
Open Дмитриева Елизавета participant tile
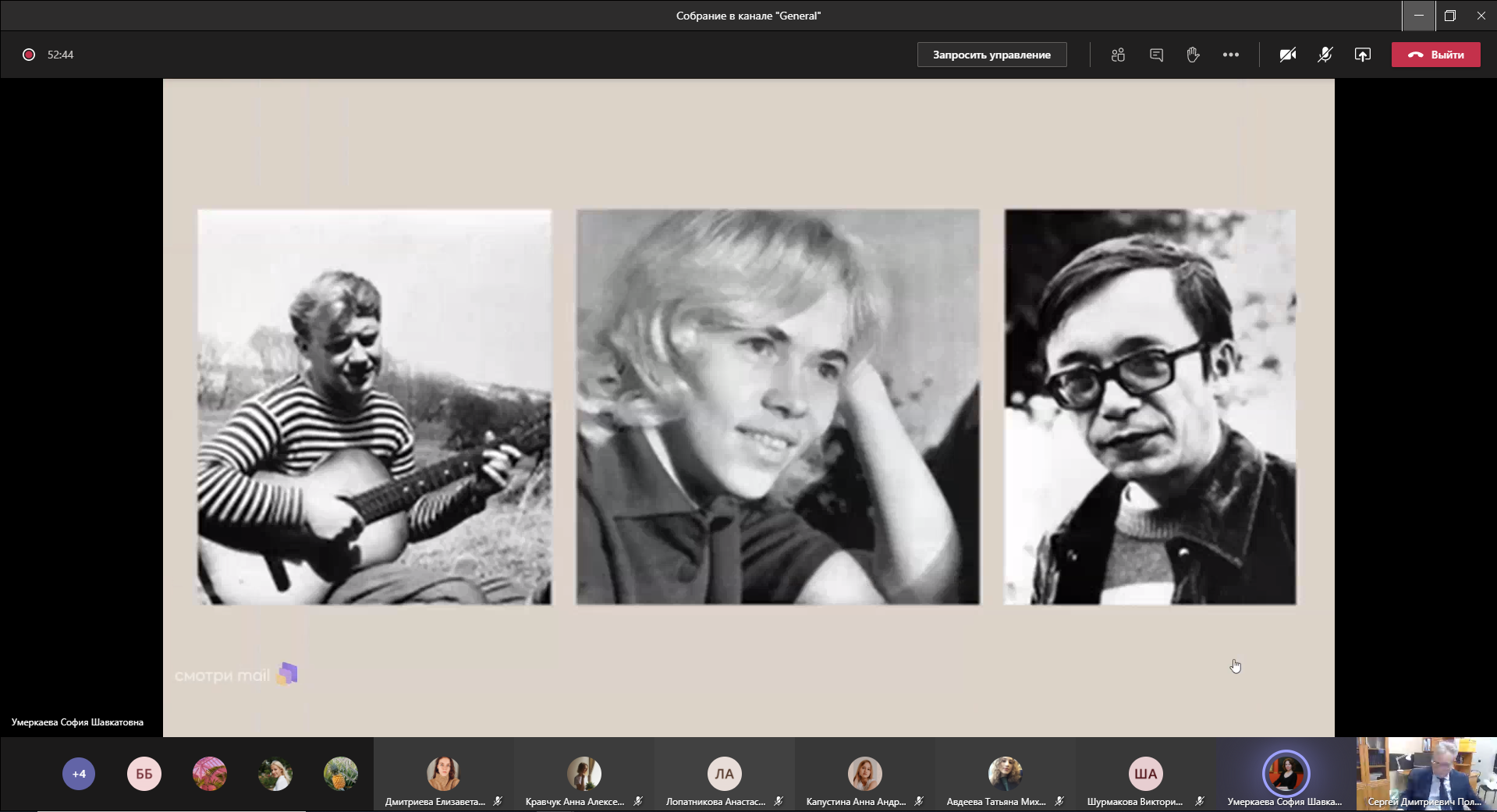(443, 775)
